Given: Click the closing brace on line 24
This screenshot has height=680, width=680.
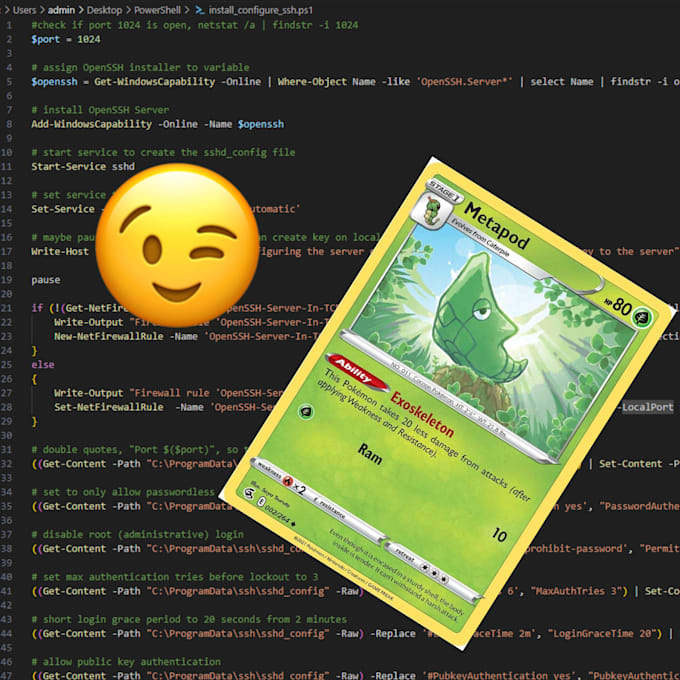Looking at the screenshot, I should click(x=34, y=350).
